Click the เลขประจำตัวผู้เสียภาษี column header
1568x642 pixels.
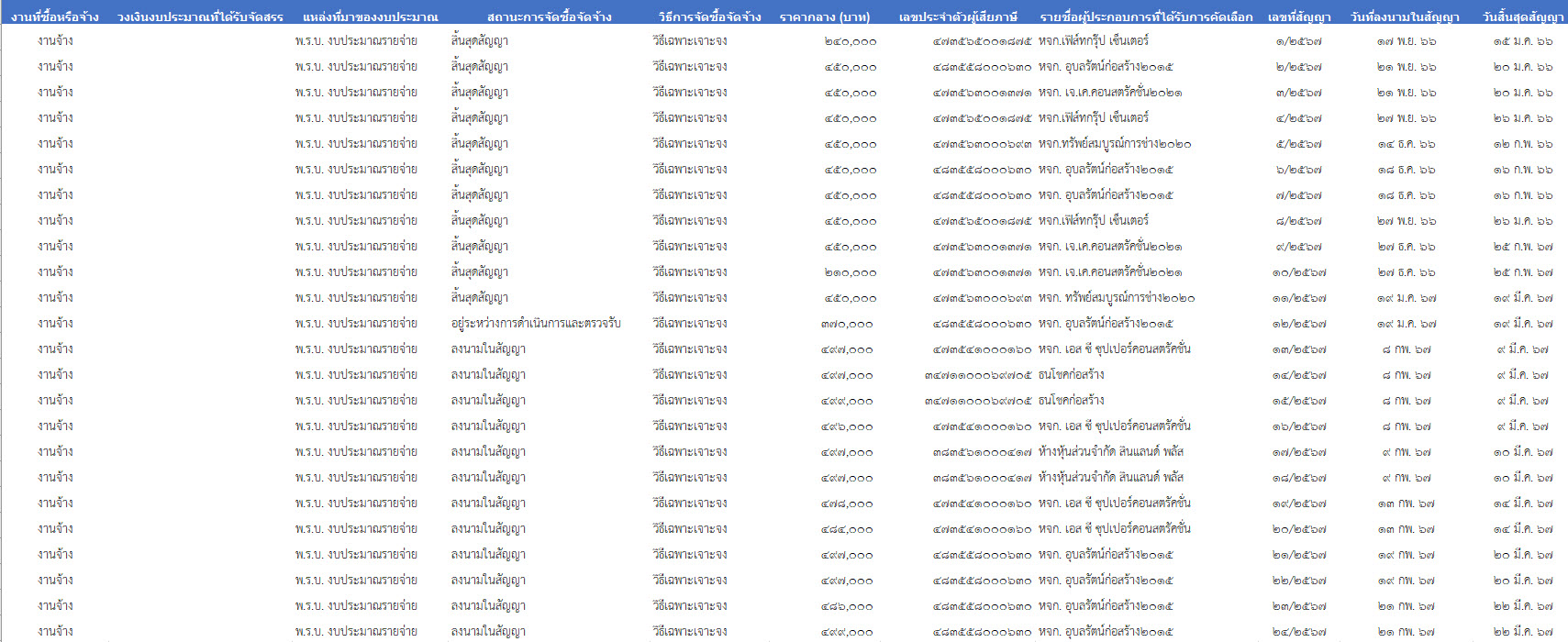click(958, 17)
